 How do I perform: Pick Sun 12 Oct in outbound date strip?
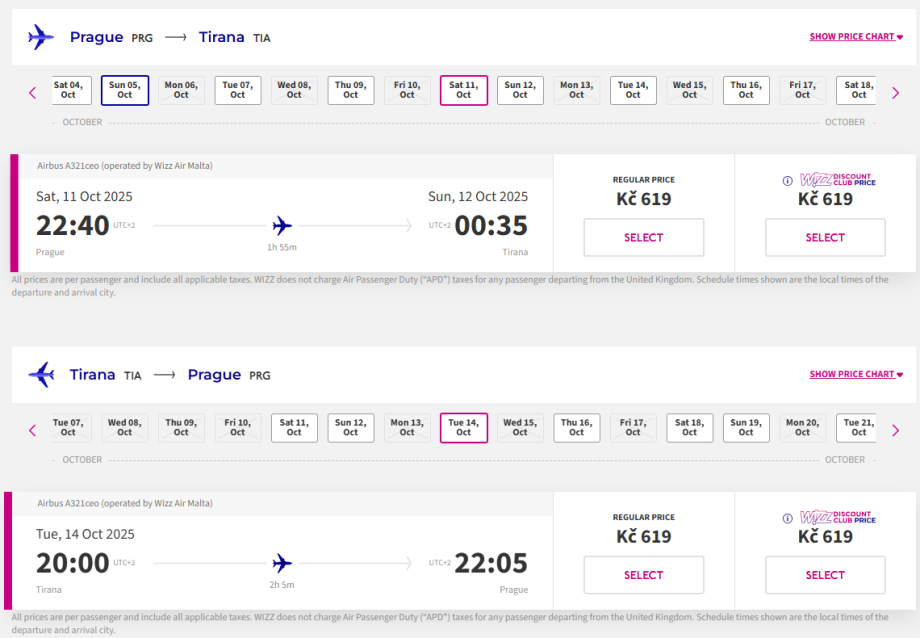click(520, 90)
